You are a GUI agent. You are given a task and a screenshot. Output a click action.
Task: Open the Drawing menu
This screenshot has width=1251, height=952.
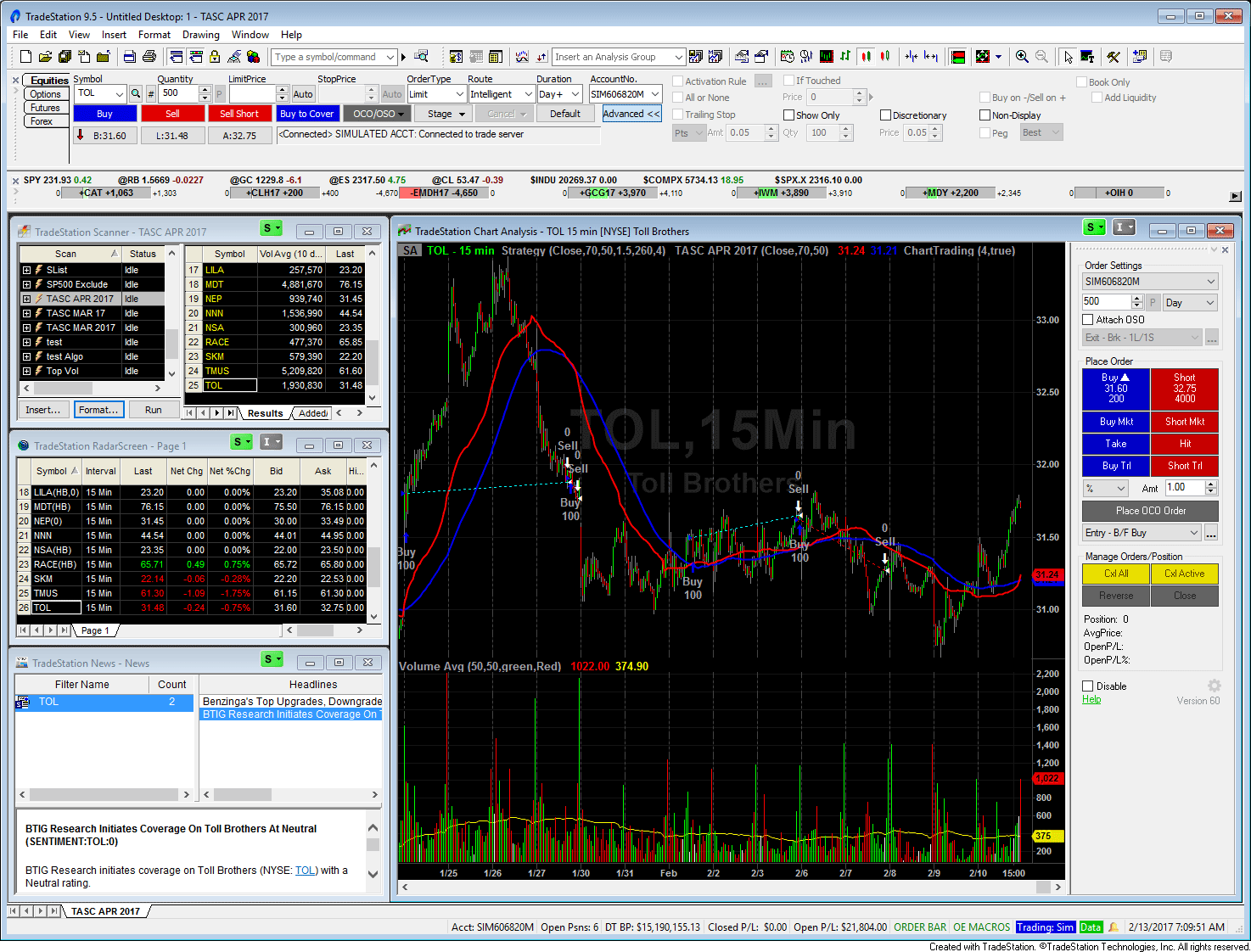tap(200, 35)
